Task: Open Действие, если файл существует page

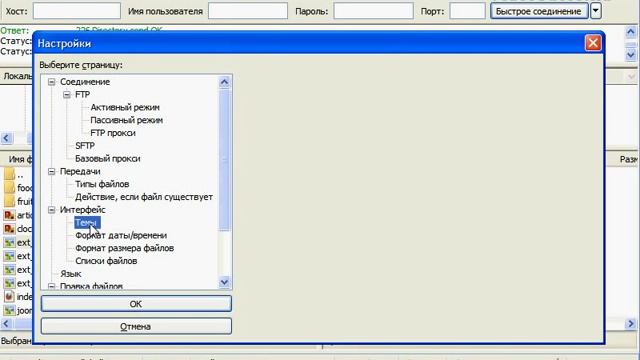Action: pyautogui.click(x=144, y=197)
